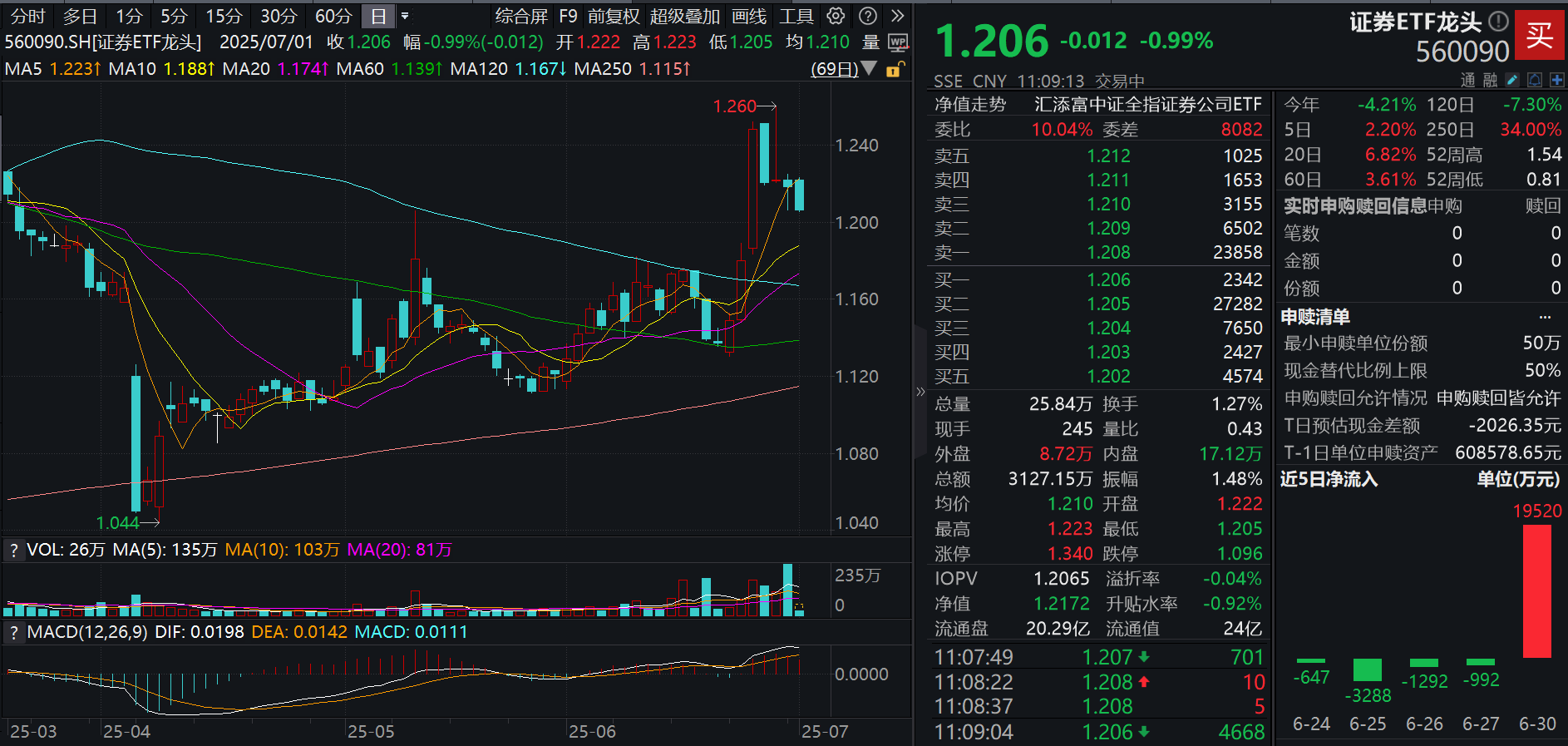Click the IOPV value 1.2065

[x=1062, y=579]
